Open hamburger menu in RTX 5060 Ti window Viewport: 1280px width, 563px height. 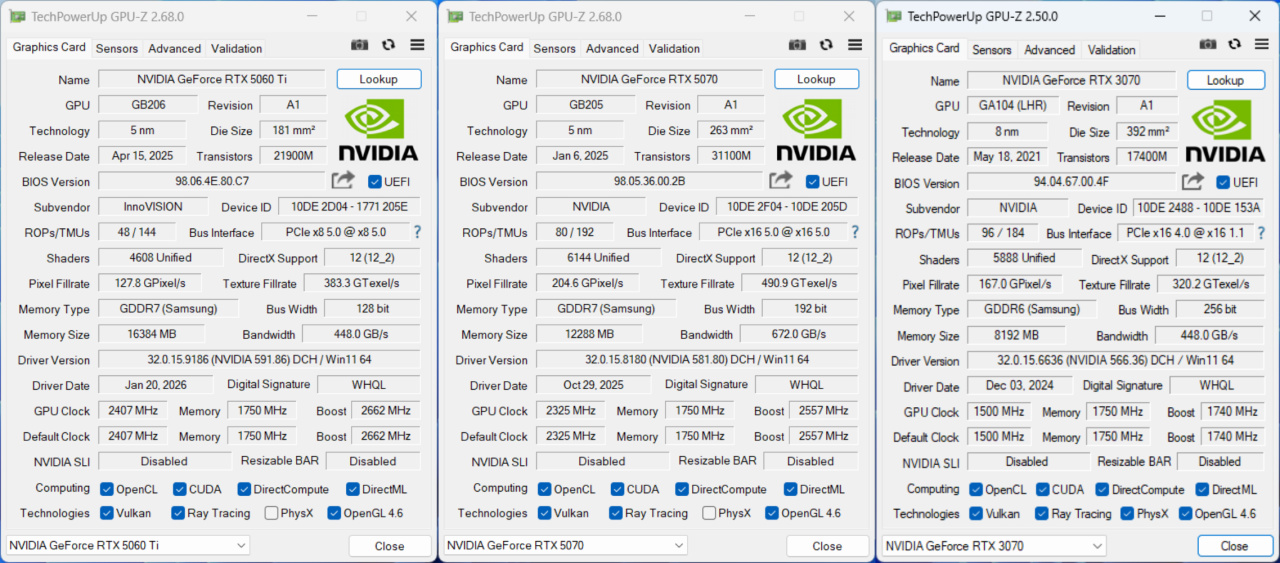417,45
